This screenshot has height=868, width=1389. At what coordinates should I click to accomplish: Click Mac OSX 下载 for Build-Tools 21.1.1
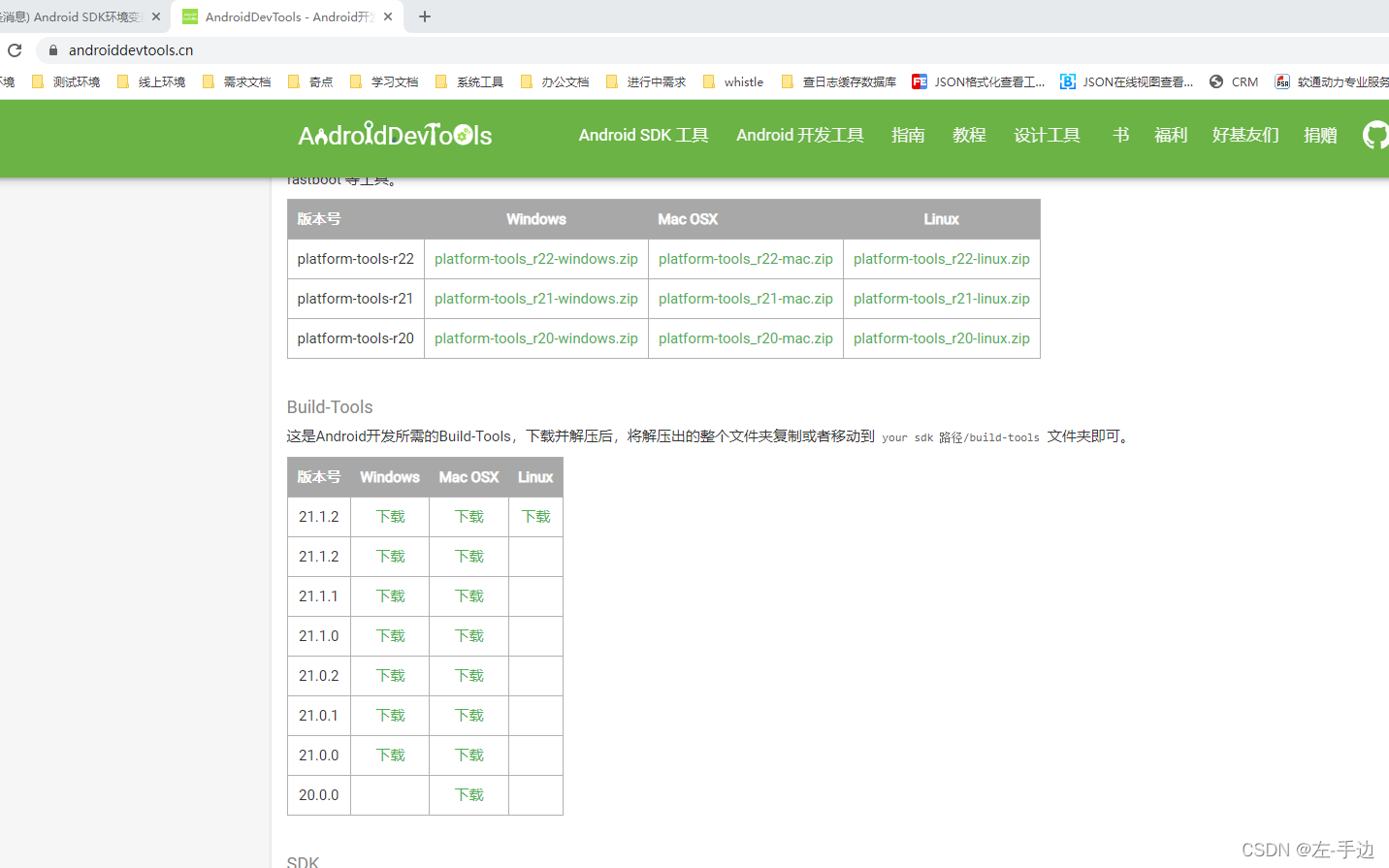[469, 596]
